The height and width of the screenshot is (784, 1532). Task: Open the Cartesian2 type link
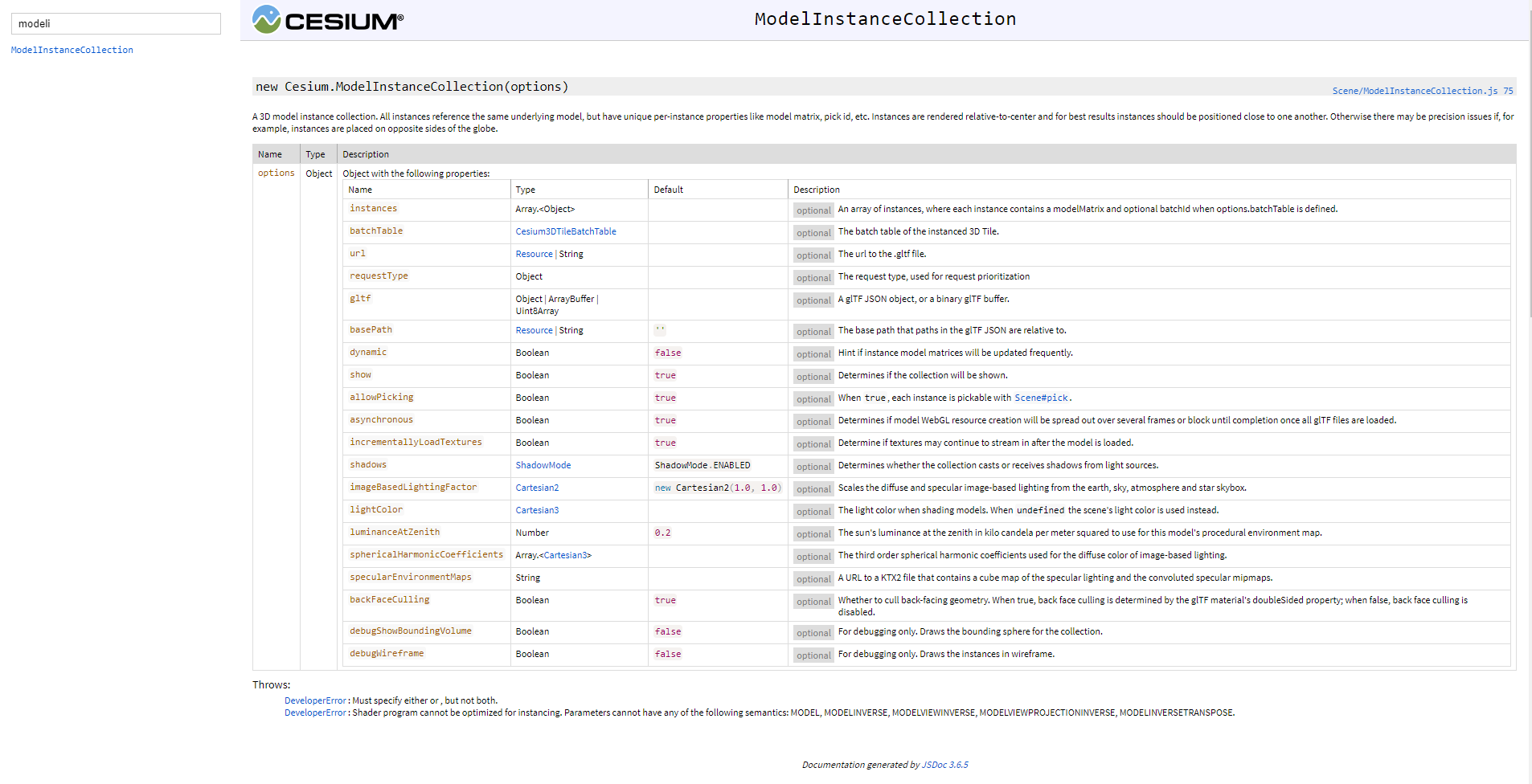tap(537, 488)
